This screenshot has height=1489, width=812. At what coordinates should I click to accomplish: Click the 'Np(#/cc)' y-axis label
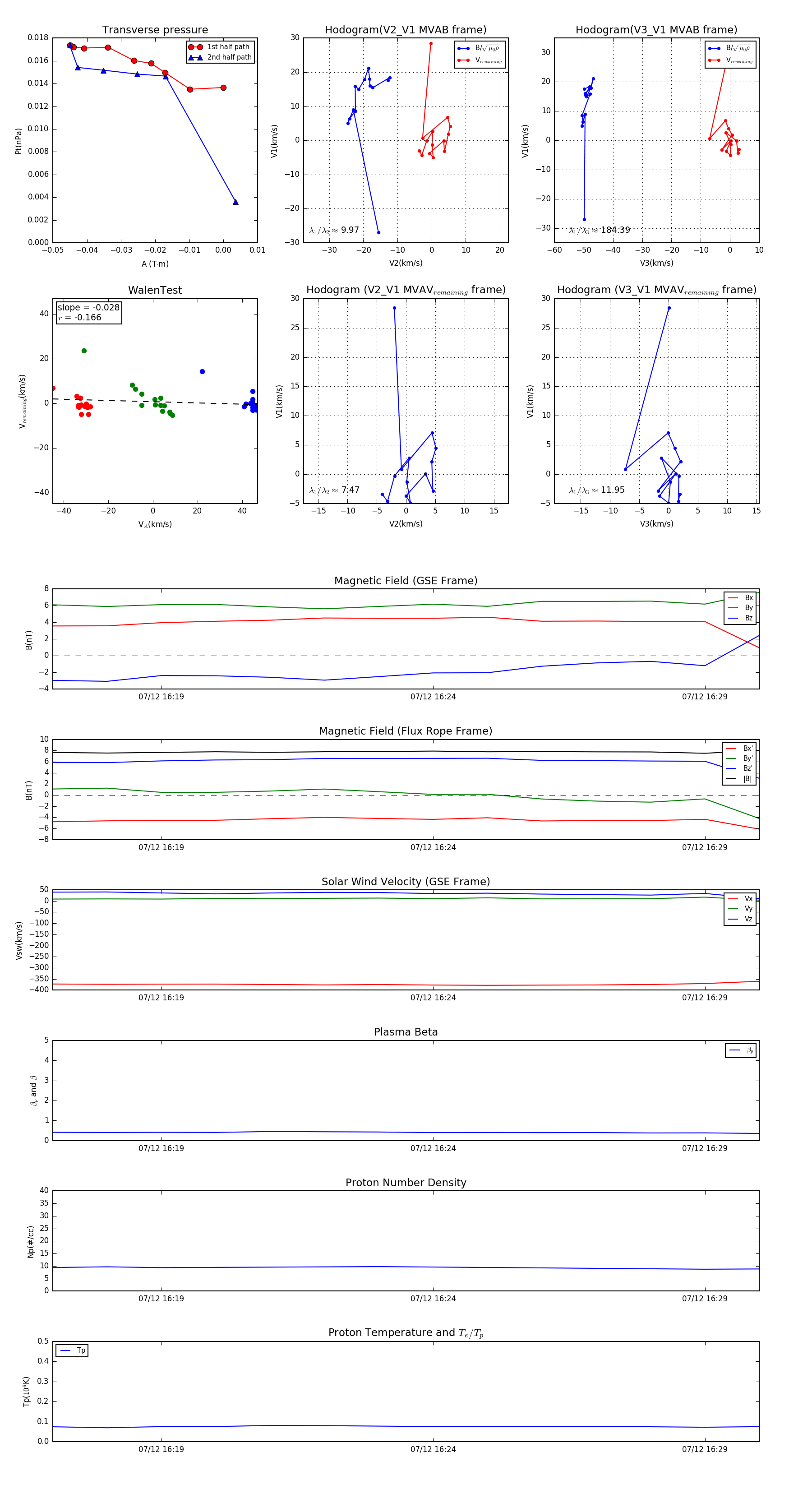pos(31,1242)
